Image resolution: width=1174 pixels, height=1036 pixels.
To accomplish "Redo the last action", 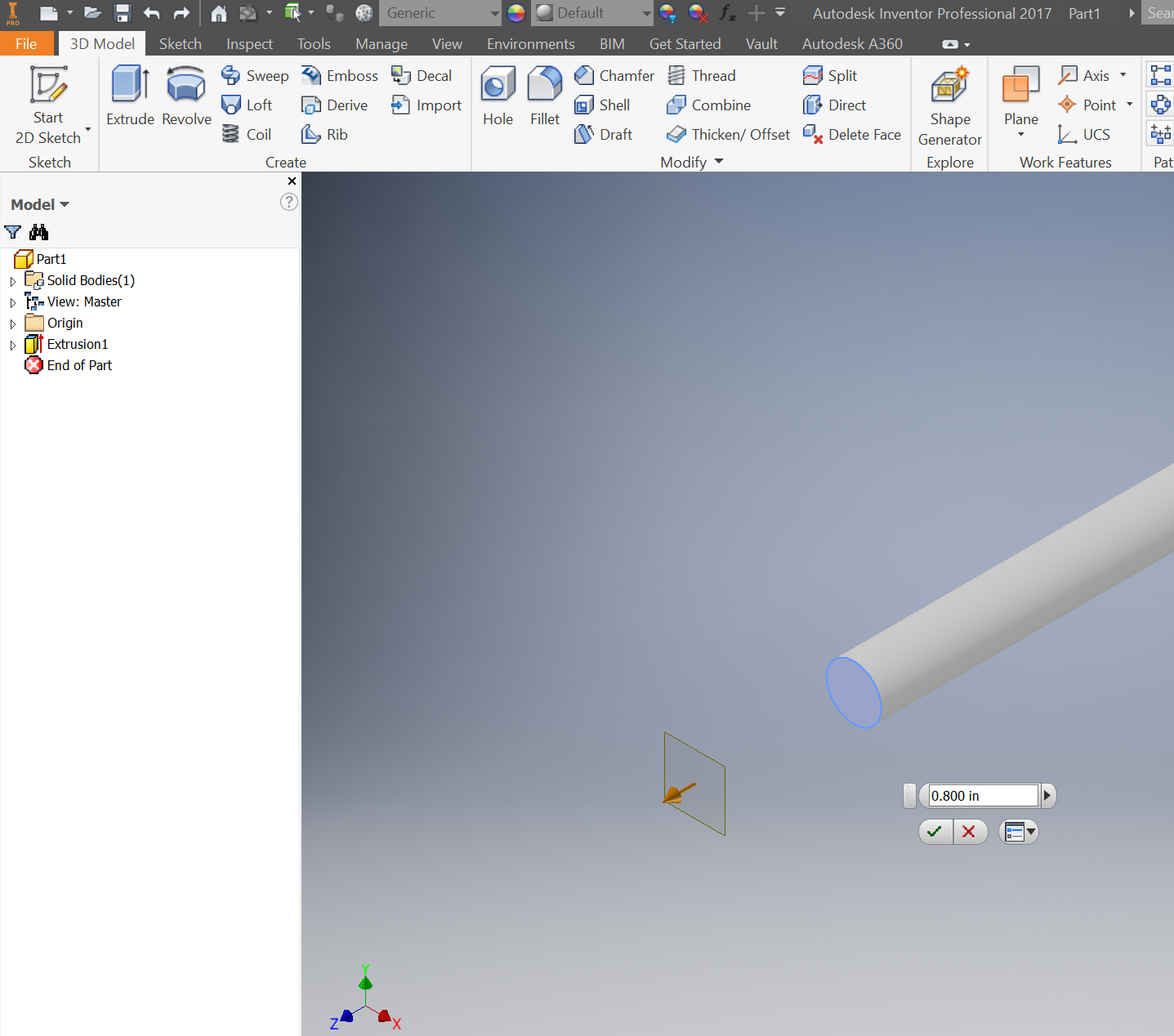I will 181,13.
